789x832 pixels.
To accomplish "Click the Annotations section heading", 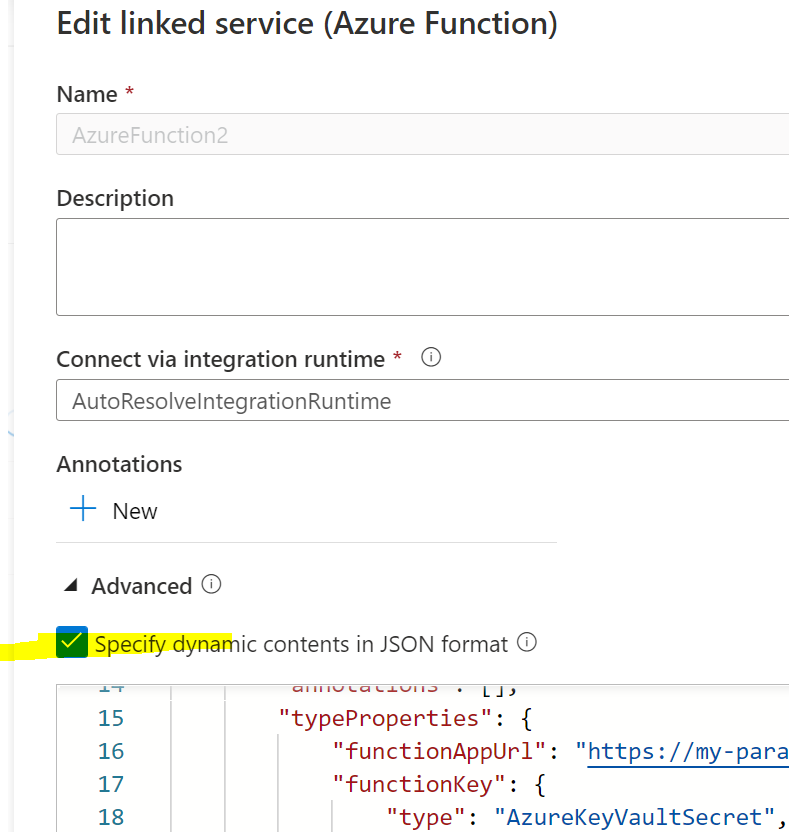I will click(x=119, y=463).
